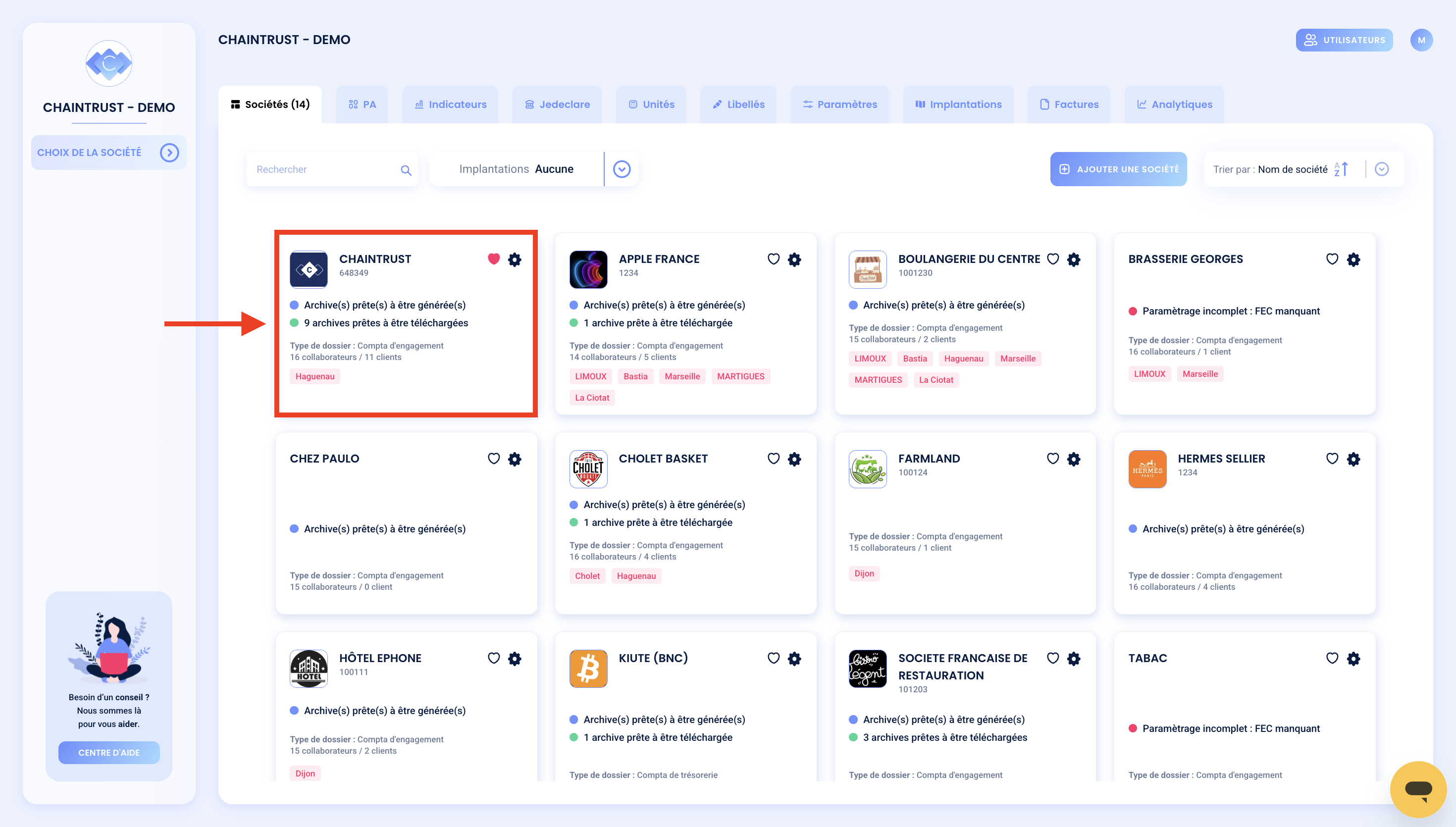This screenshot has width=1456, height=827.
Task: Switch to the PA tab
Action: 362,104
